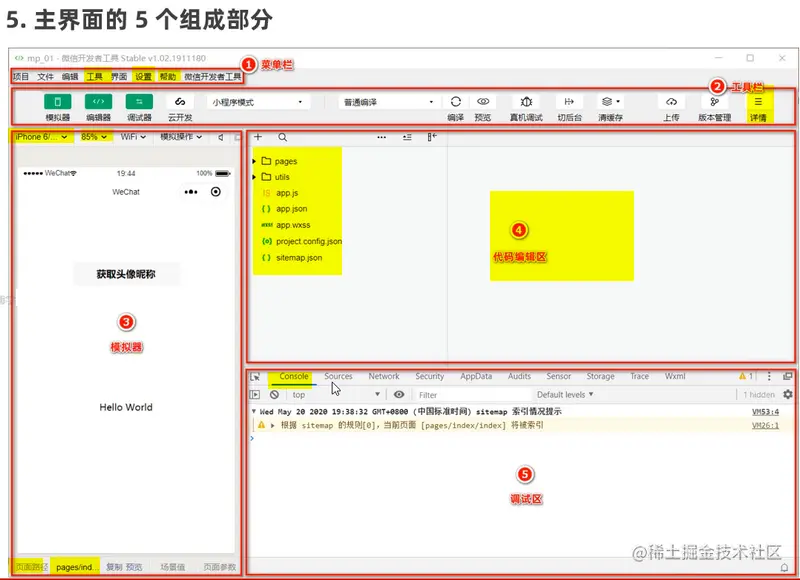The width and height of the screenshot is (800, 580).
Task: Open the 普通编译 compile mode dropdown
Action: pos(389,102)
